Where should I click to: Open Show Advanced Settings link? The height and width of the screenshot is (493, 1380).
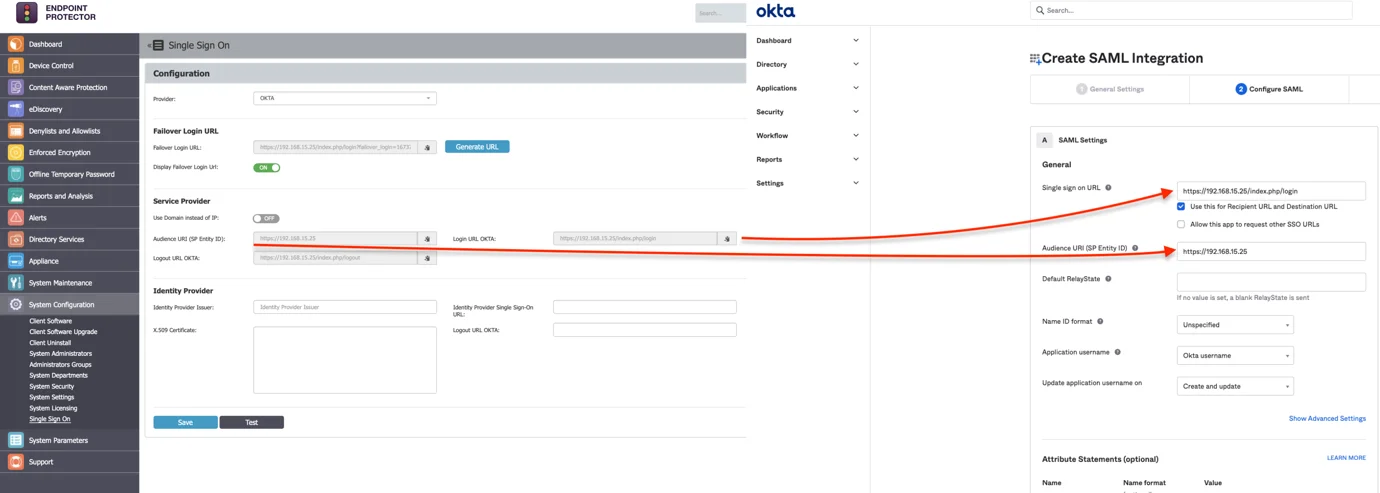pyautogui.click(x=1327, y=418)
